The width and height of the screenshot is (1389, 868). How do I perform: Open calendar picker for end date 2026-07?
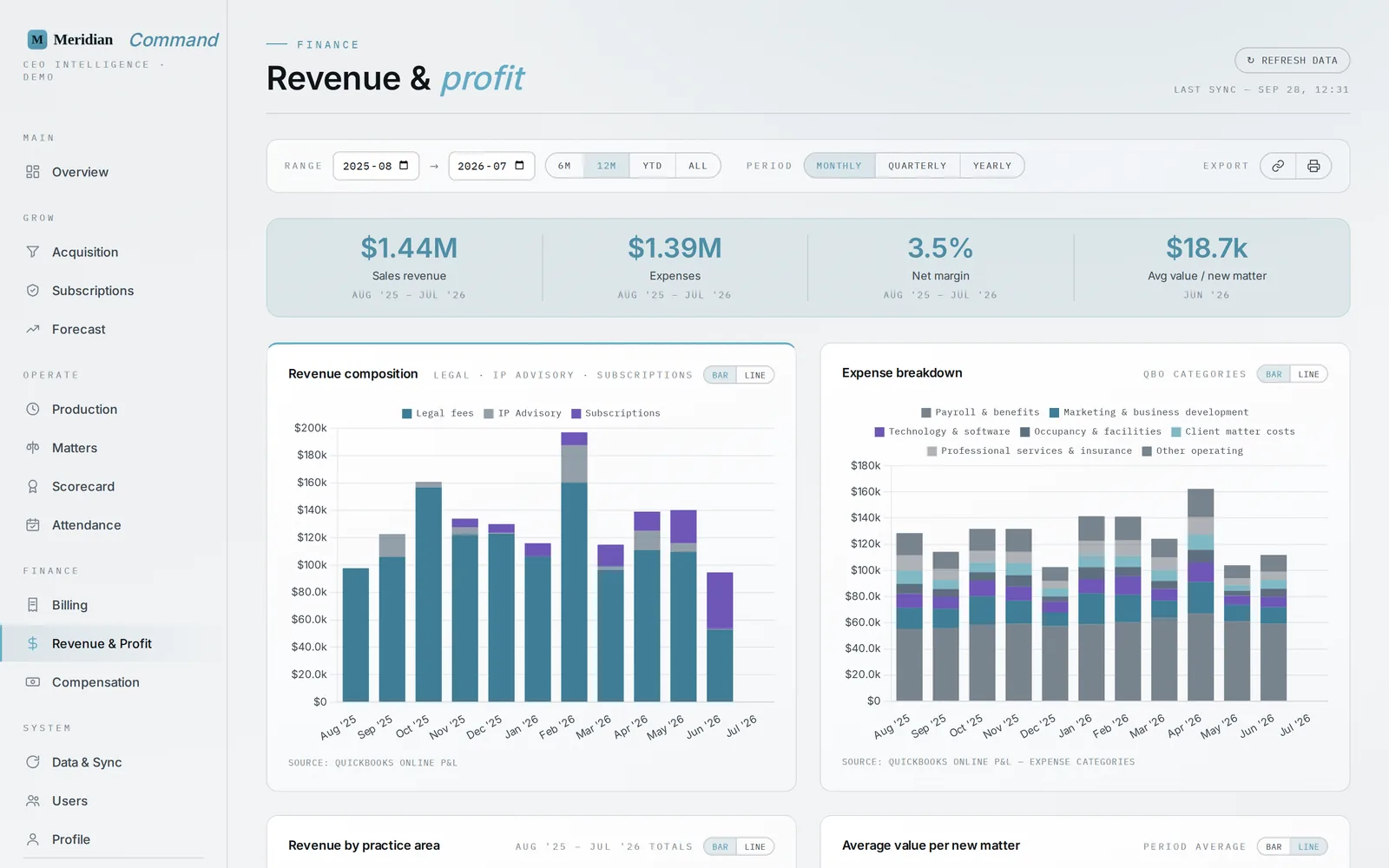point(519,165)
